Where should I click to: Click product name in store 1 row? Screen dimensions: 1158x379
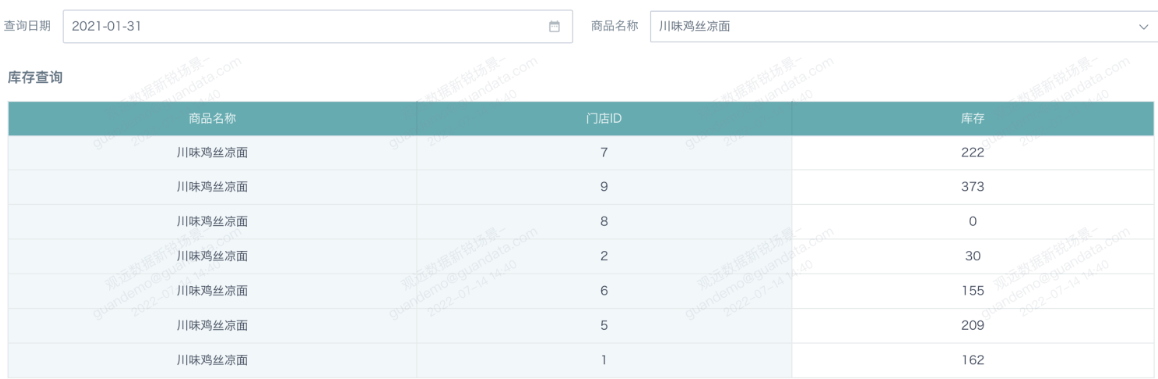pos(212,361)
